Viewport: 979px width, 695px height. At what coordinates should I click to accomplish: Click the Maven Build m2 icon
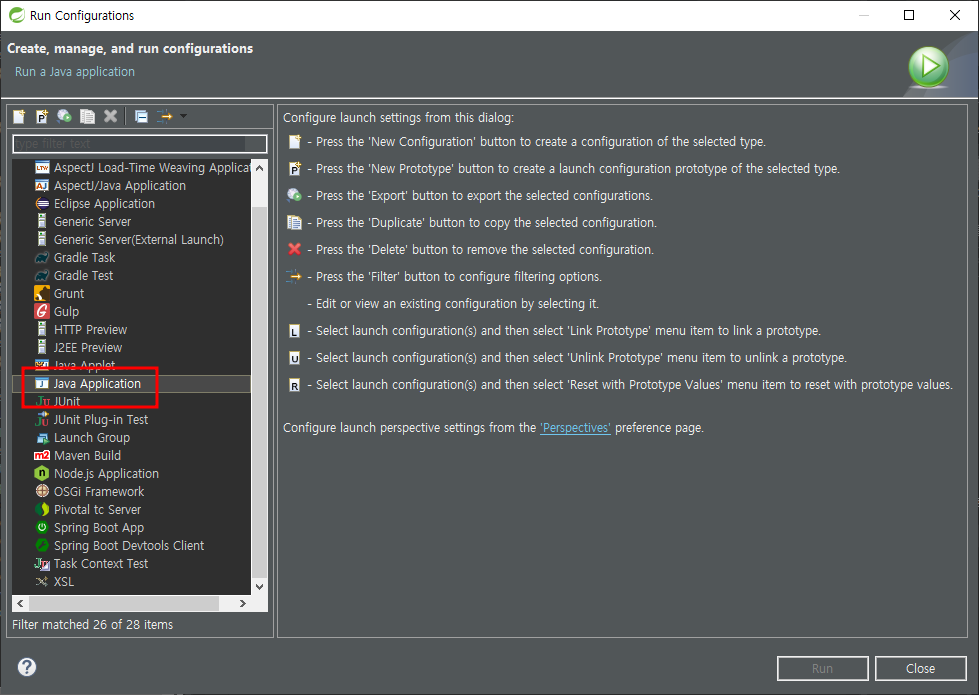[42, 456]
